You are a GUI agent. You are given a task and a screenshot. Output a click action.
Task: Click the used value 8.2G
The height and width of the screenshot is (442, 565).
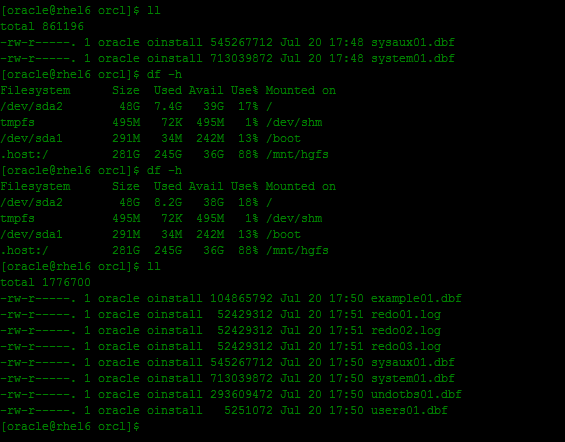[168, 202]
